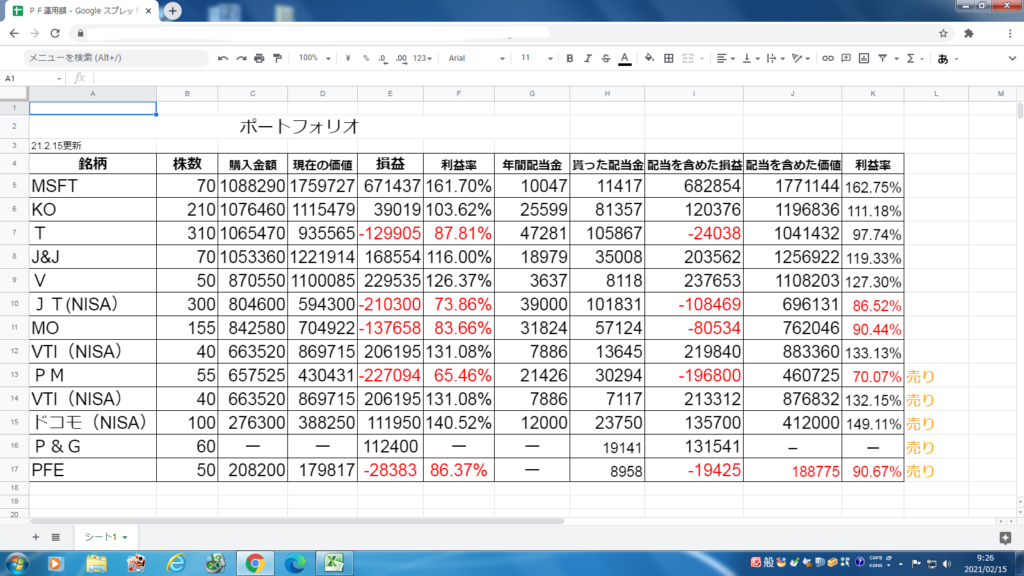Toggle bold formatting
The width and height of the screenshot is (1024, 576).
(569, 58)
